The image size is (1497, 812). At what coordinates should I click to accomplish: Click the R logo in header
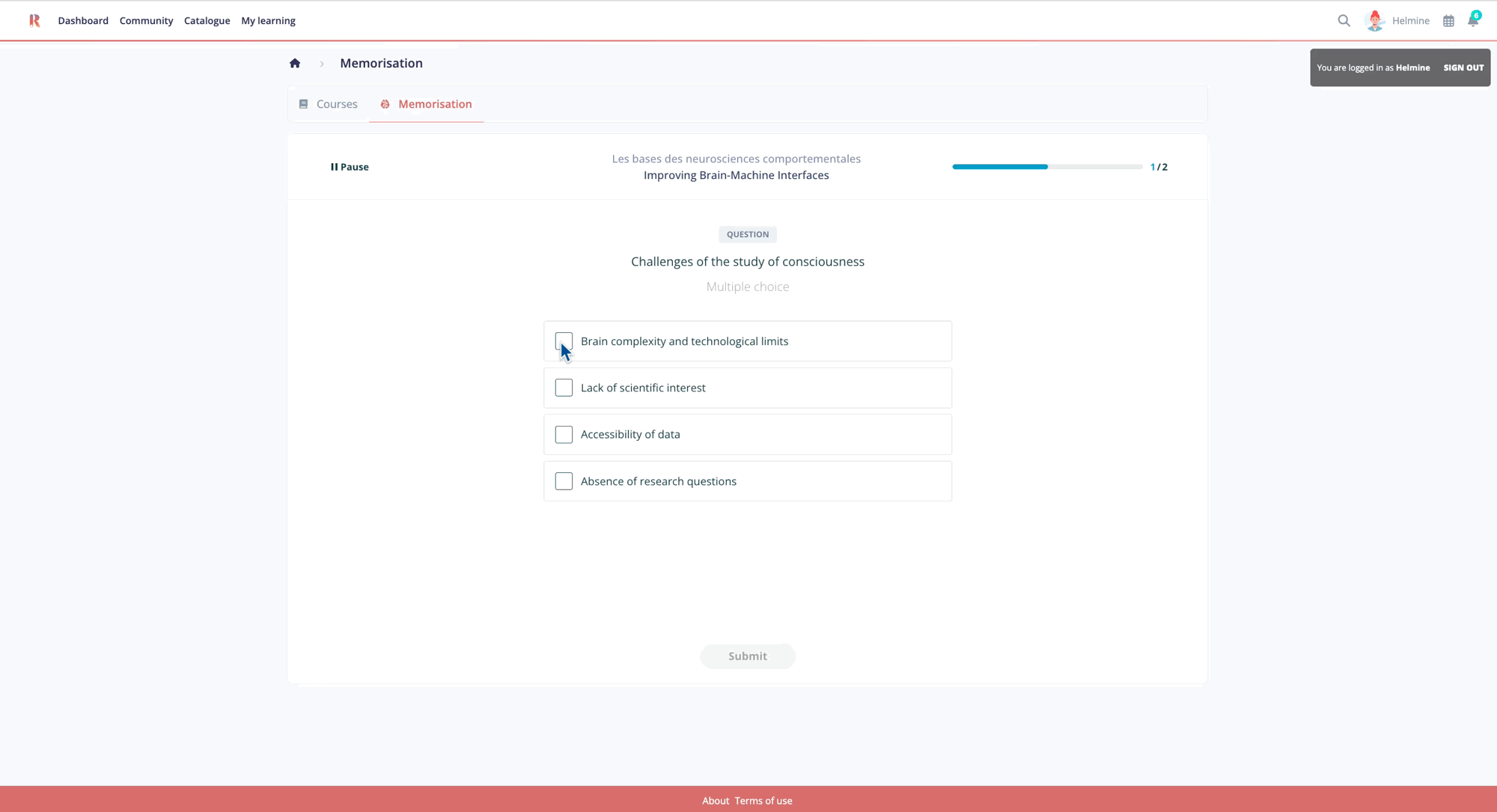(x=34, y=20)
